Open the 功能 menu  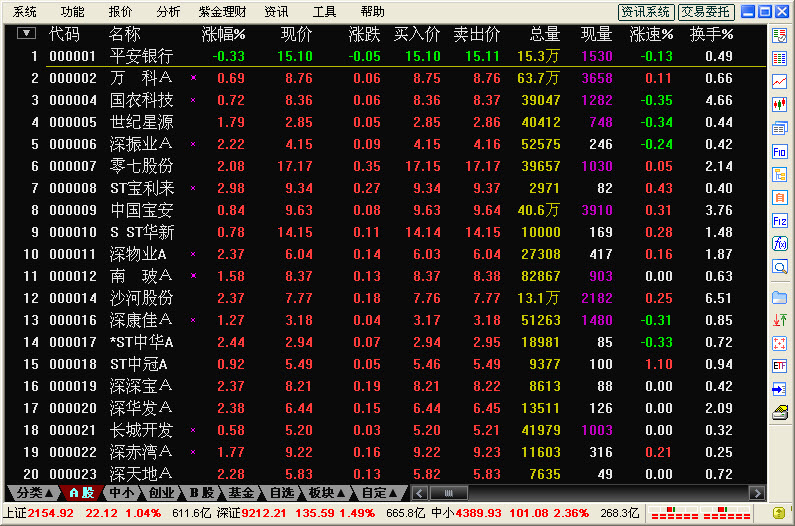(x=73, y=11)
